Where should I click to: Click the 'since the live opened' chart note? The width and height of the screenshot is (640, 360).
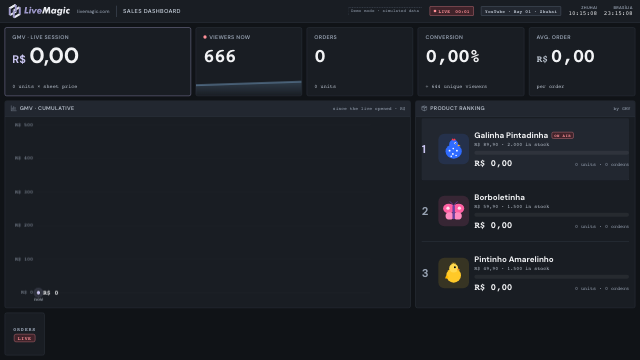(369, 109)
